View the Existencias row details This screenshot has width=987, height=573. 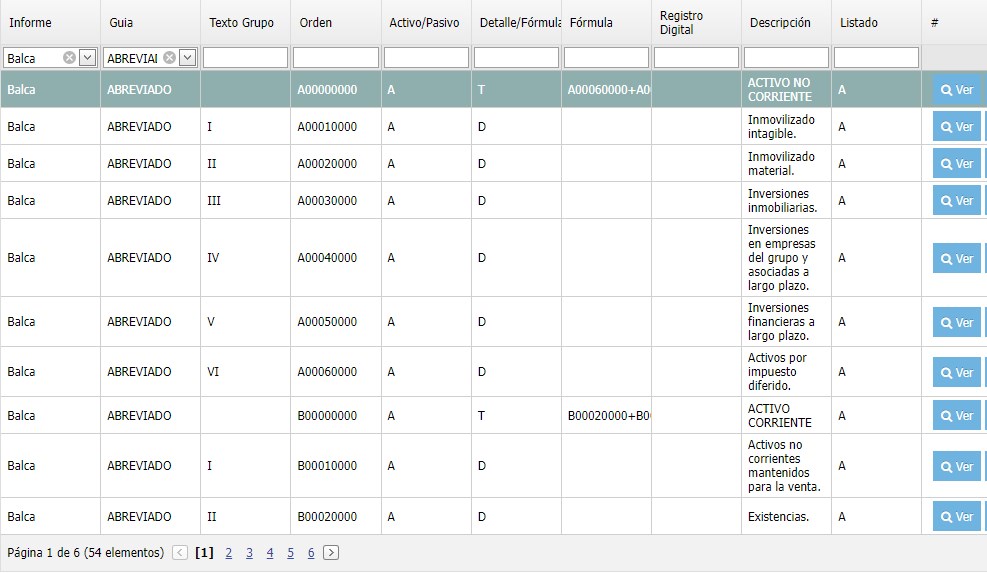click(x=956, y=517)
